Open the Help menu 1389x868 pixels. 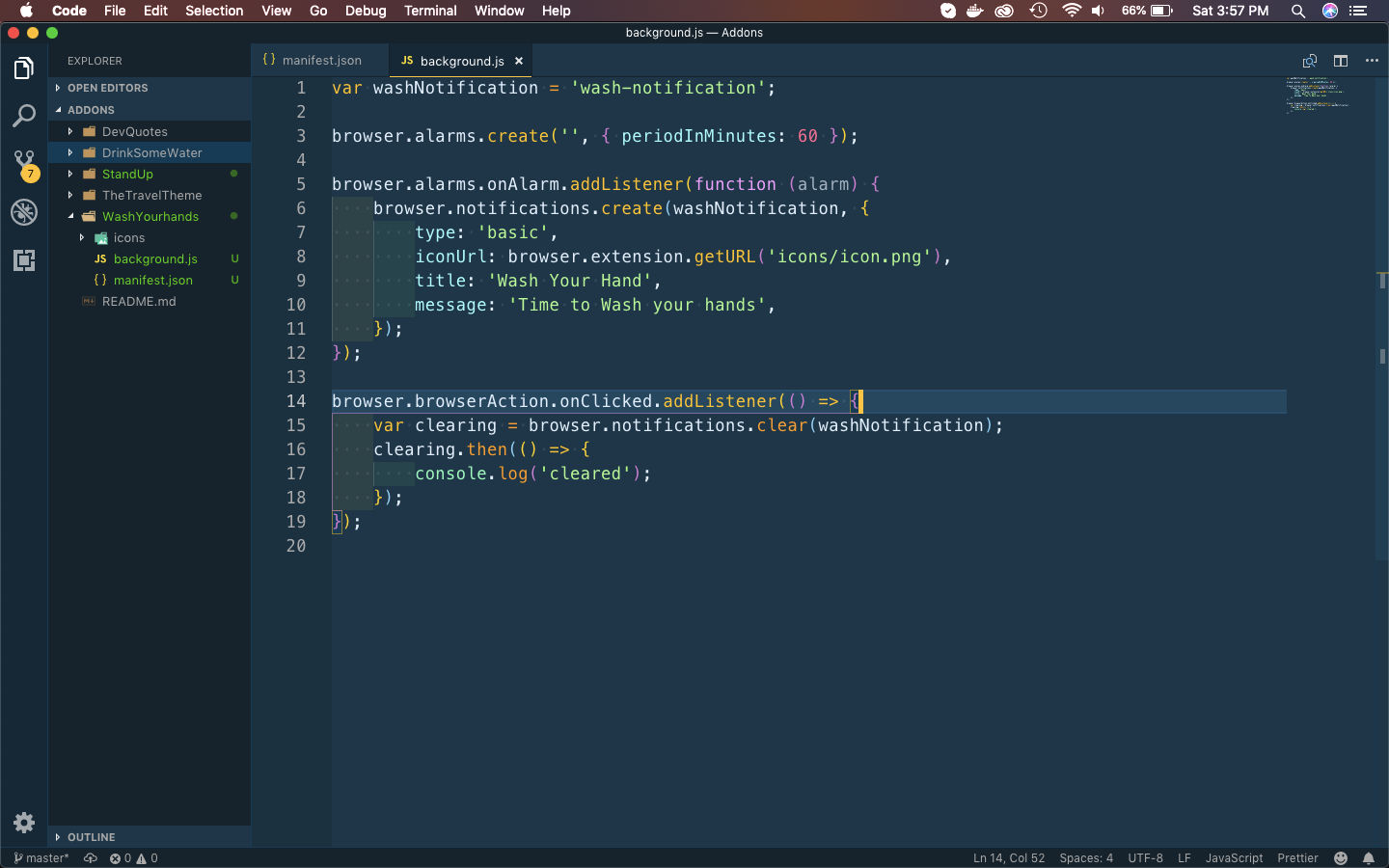coord(556,11)
